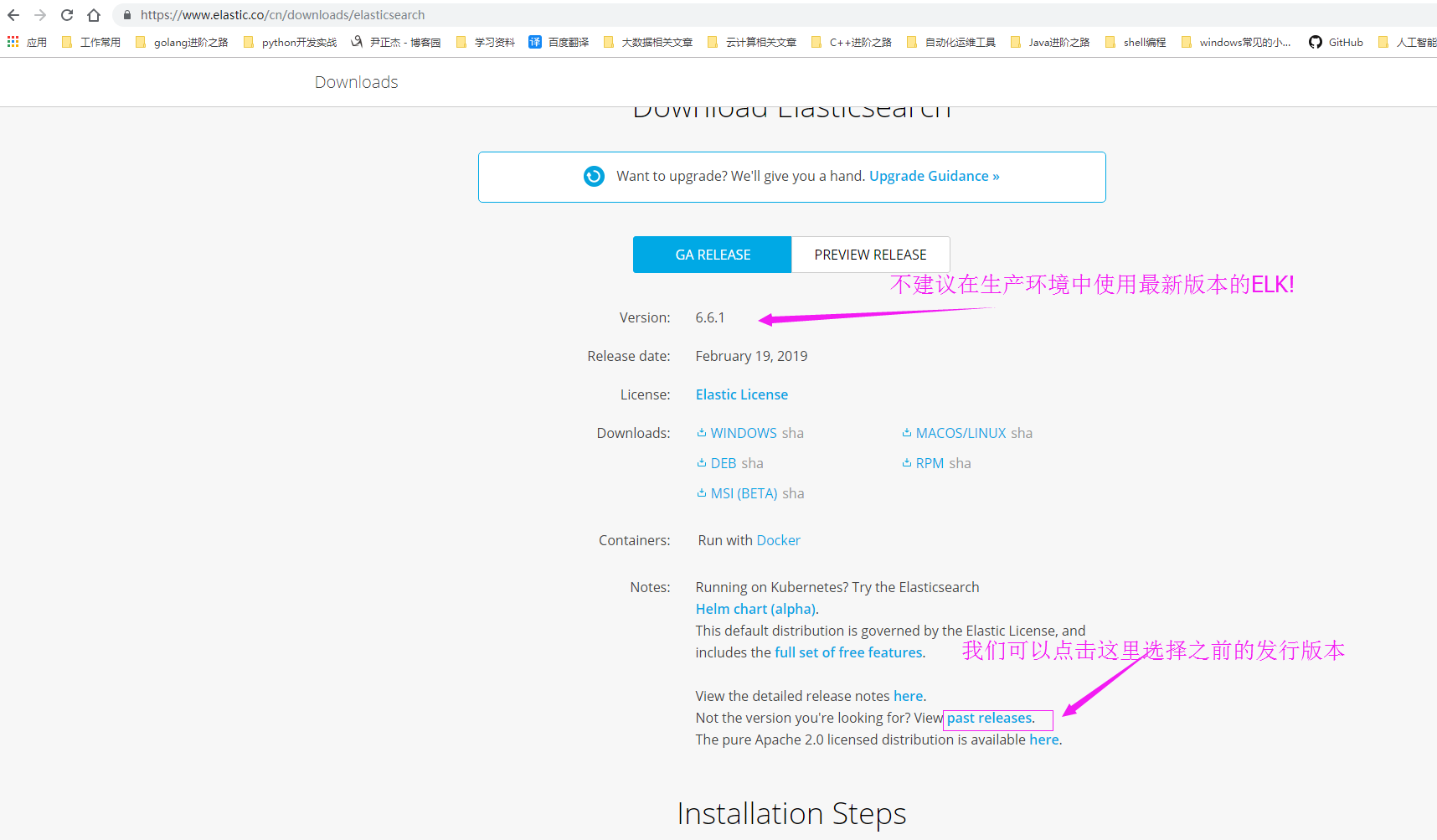This screenshot has height=840, width=1437.
Task: Open the 百度翻译 bookmark
Action: [x=559, y=42]
